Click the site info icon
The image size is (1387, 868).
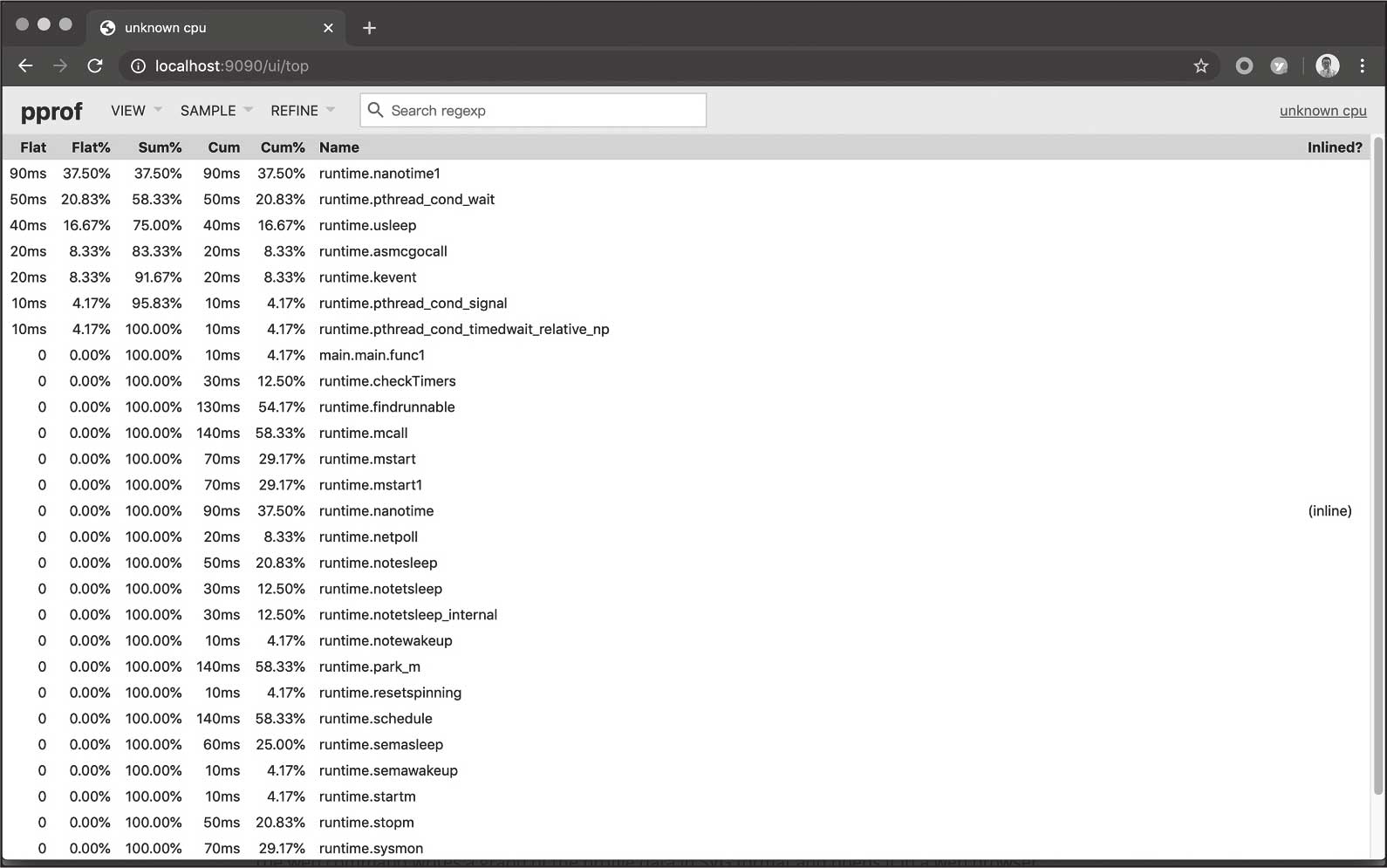point(137,66)
